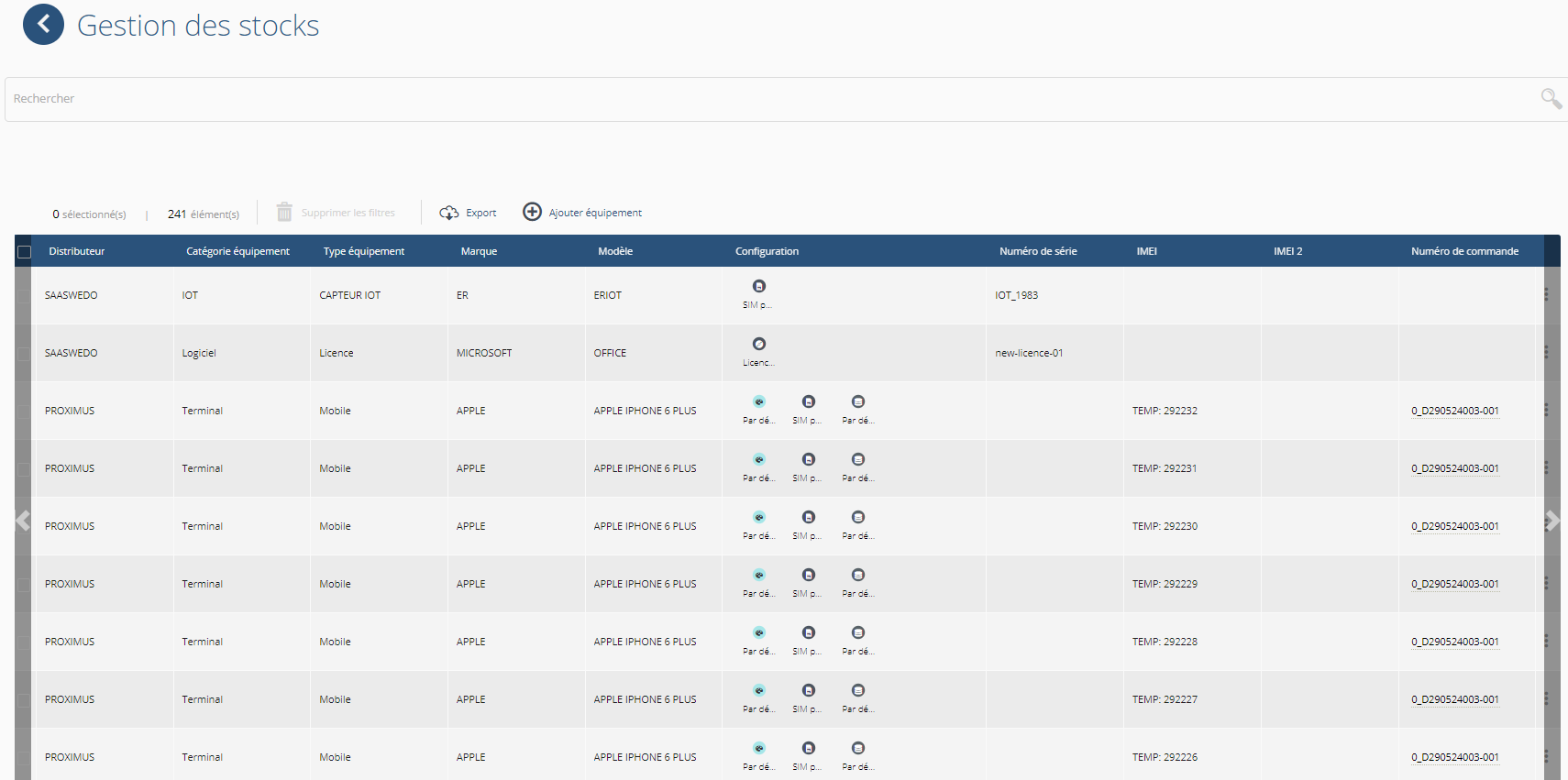The image size is (1568, 780).
Task: Click SIM config icon in TEMP: 292228 row
Action: point(809,632)
